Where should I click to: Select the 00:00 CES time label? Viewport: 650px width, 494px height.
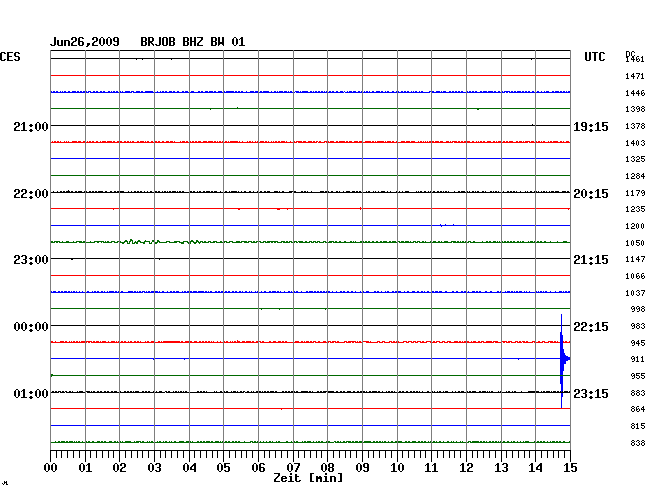click(x=31, y=327)
